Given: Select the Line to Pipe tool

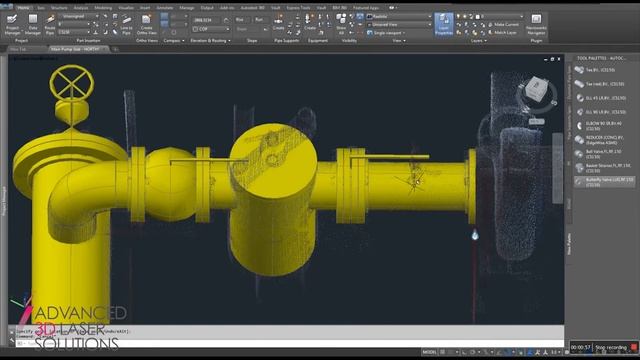Looking at the screenshot, I should click(x=127, y=24).
